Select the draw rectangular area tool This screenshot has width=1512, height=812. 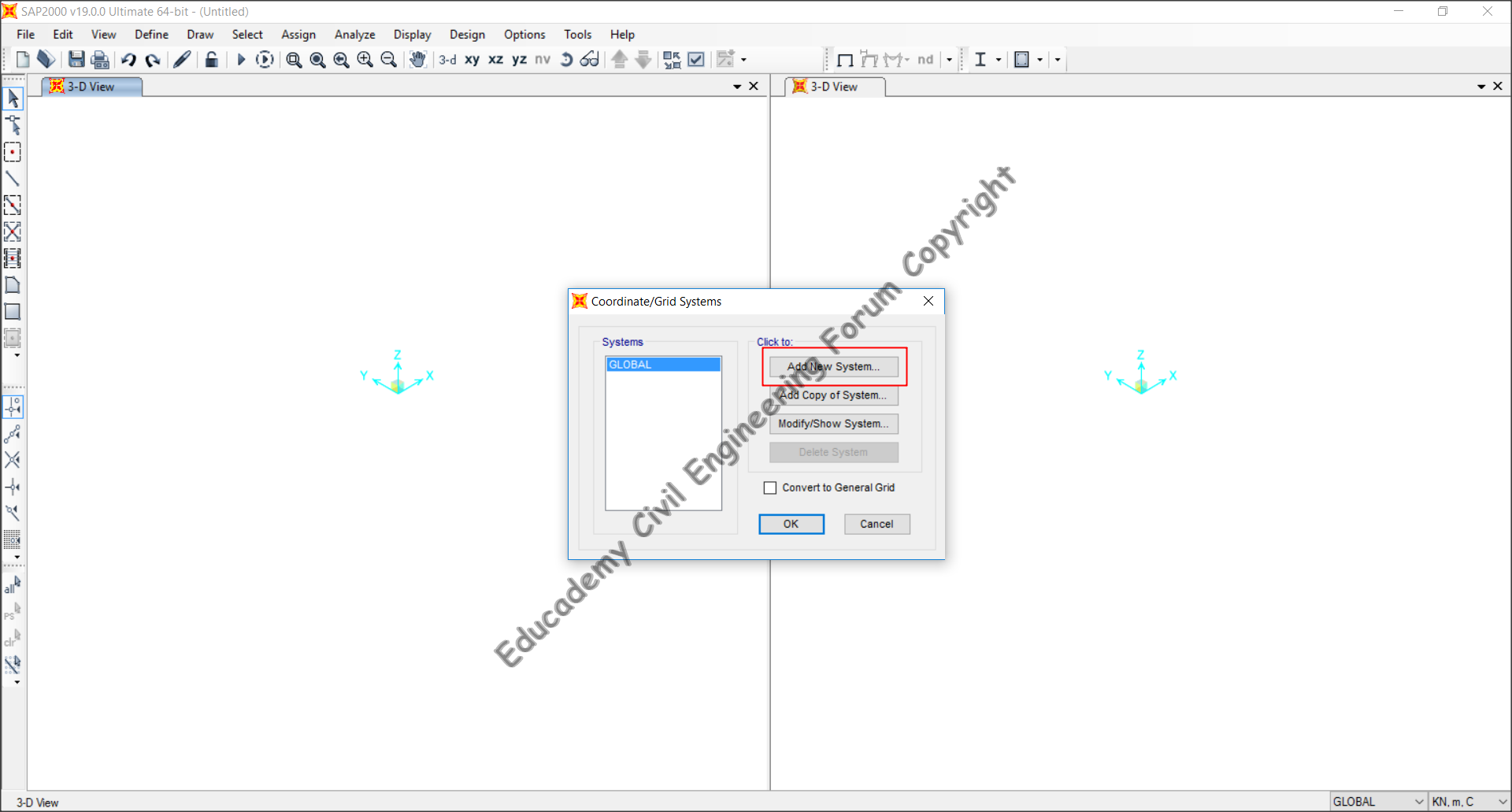(x=13, y=312)
